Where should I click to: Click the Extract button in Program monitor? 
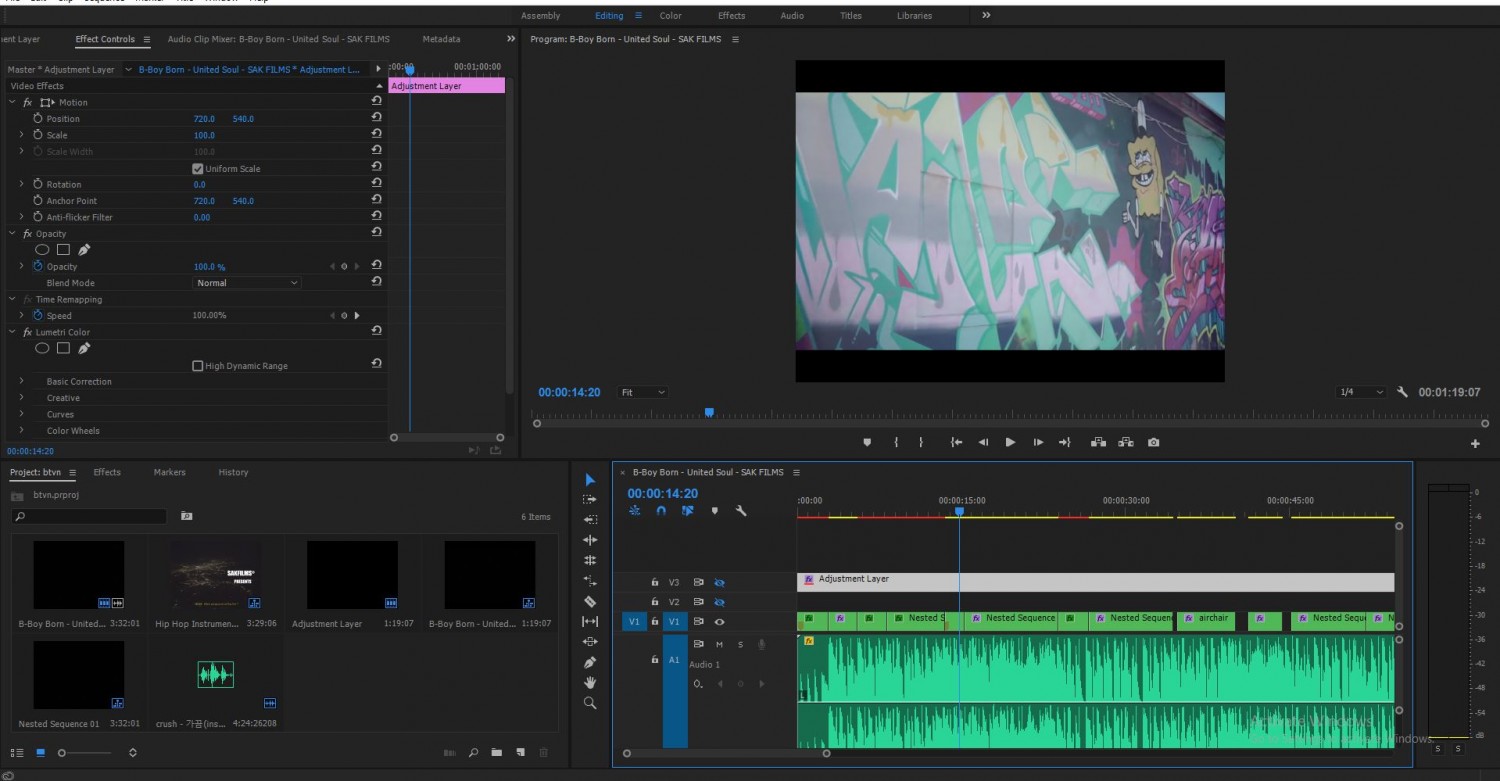(x=1126, y=442)
